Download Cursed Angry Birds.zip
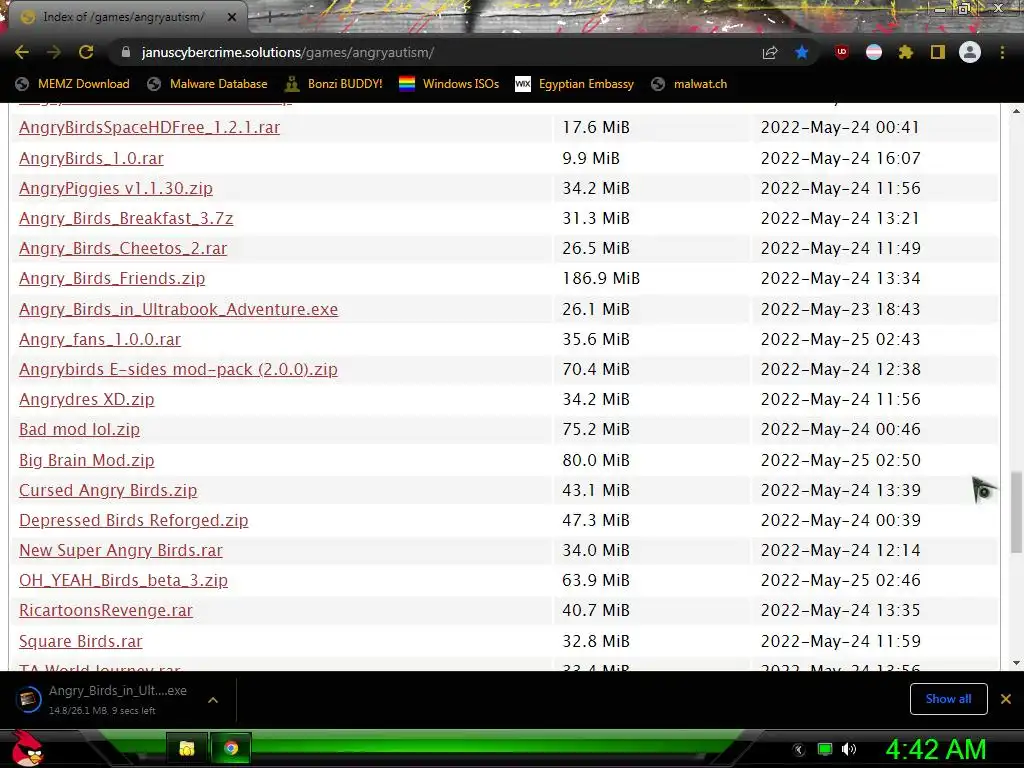This screenshot has width=1024, height=768. click(x=108, y=490)
